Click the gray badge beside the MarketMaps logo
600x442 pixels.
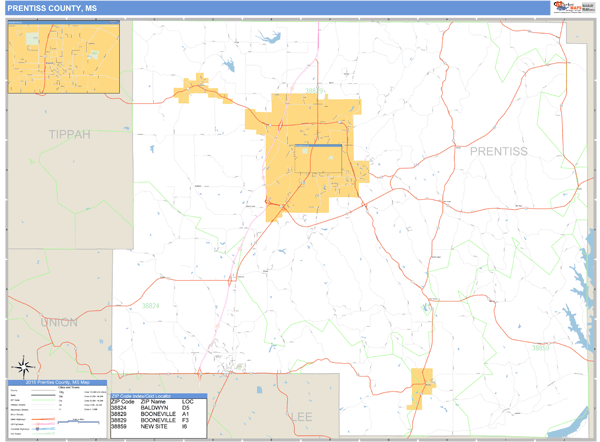pos(588,7)
